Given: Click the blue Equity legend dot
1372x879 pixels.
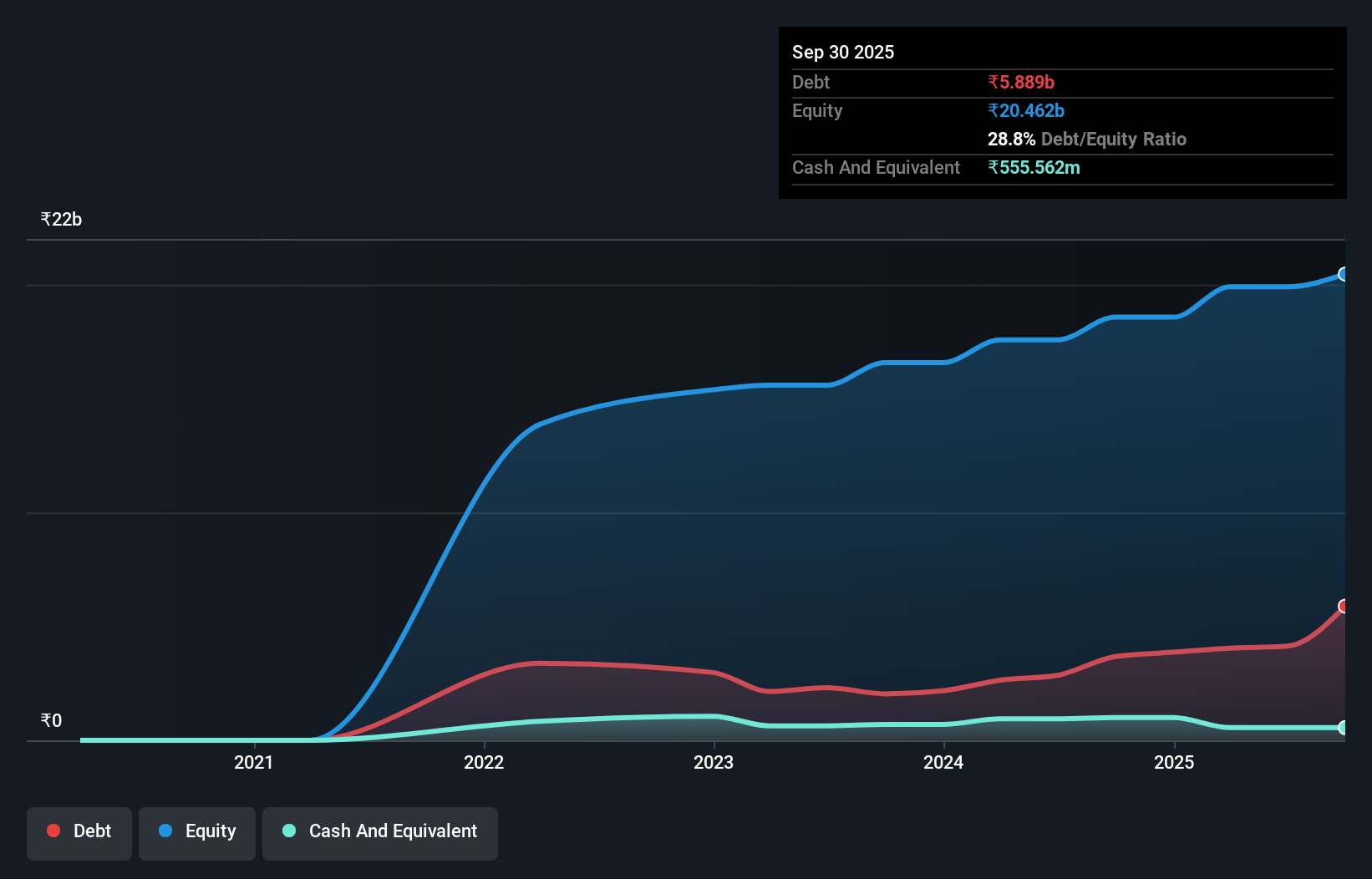Looking at the screenshot, I should [164, 831].
